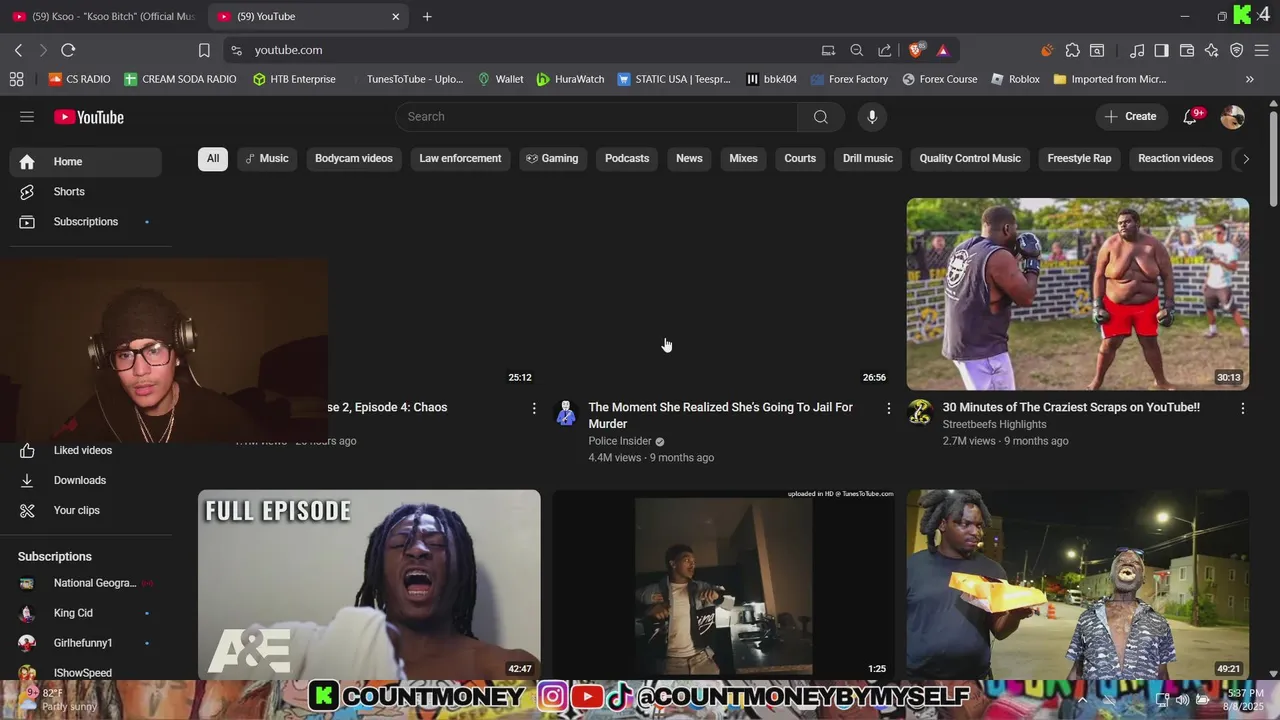Open options for Craziest Scraps video
The height and width of the screenshot is (720, 1280).
1243,408
